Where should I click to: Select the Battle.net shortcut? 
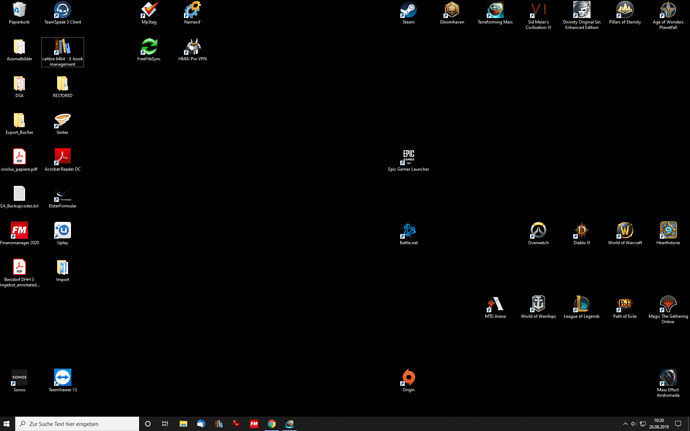click(x=408, y=233)
